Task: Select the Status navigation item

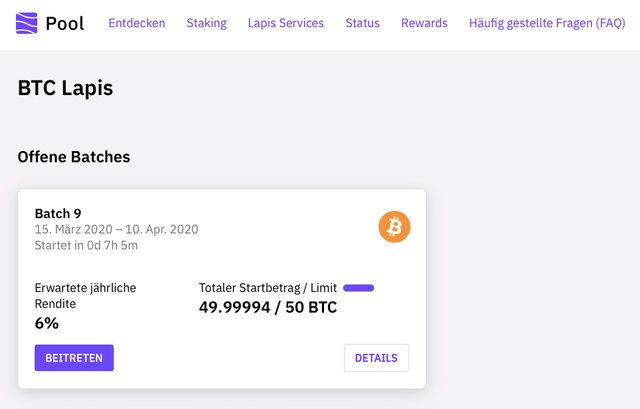Action: click(x=362, y=23)
